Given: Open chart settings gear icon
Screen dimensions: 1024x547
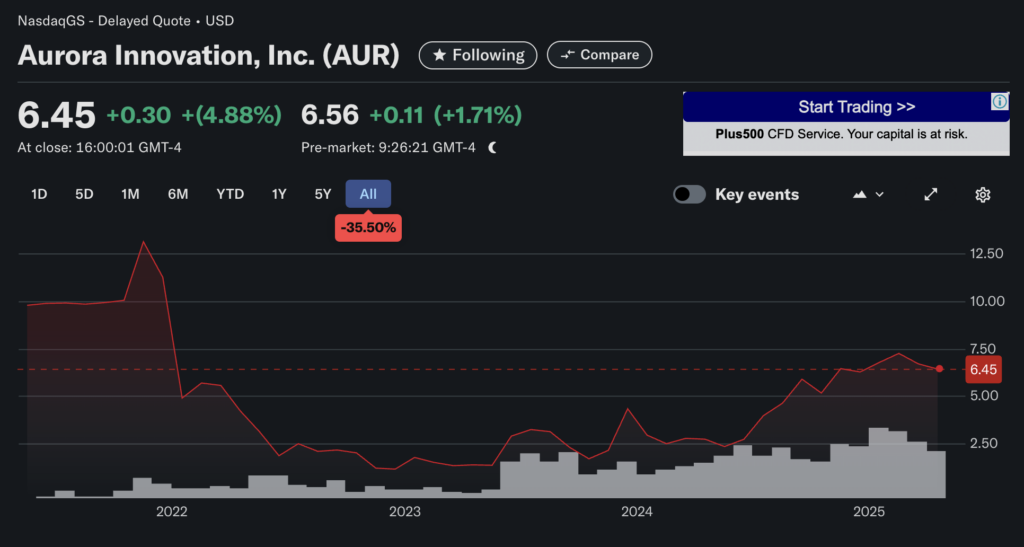Looking at the screenshot, I should click(982, 194).
